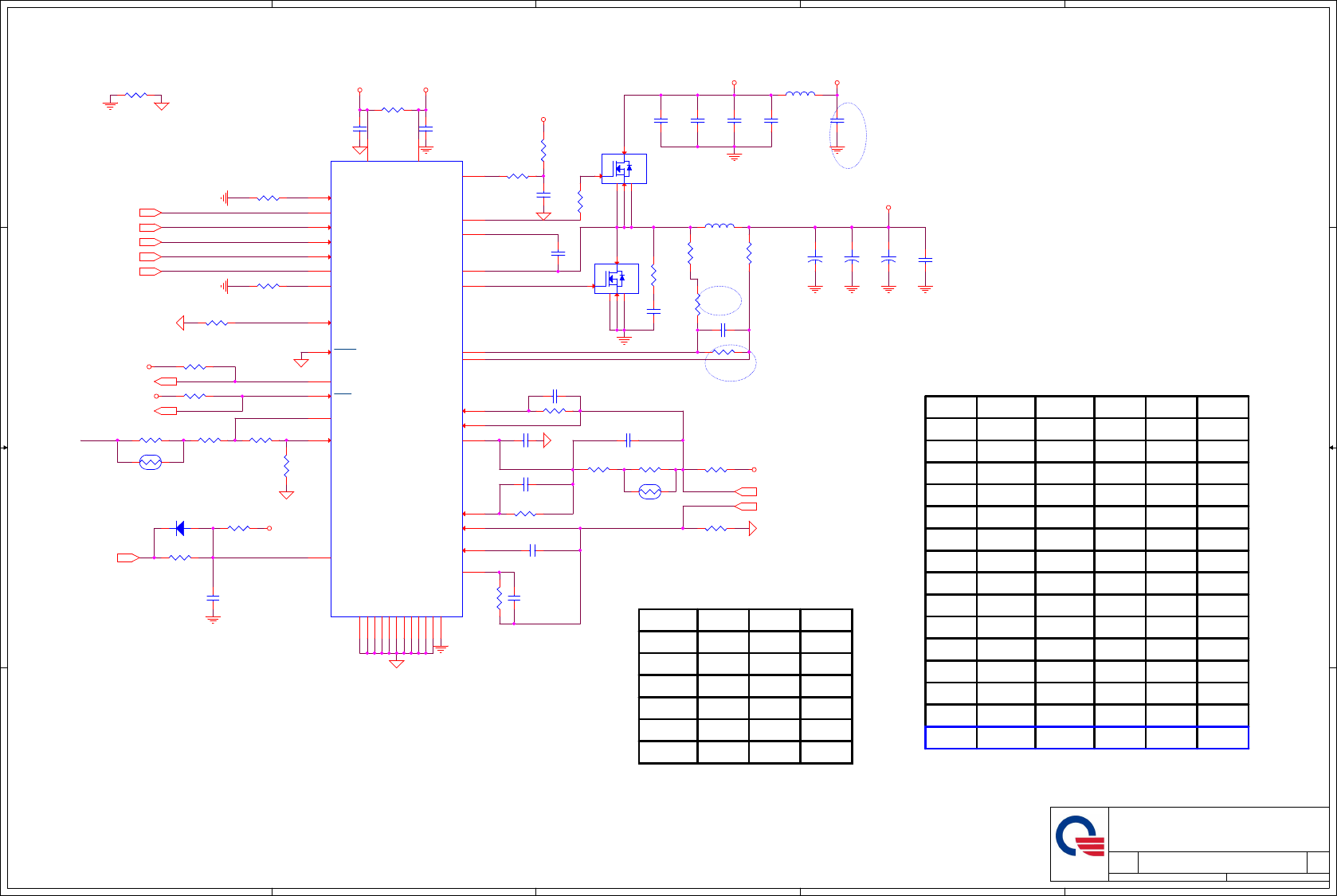Select the inductor coil at the top right
Image resolution: width=1337 pixels, height=896 pixels.
pos(800,94)
